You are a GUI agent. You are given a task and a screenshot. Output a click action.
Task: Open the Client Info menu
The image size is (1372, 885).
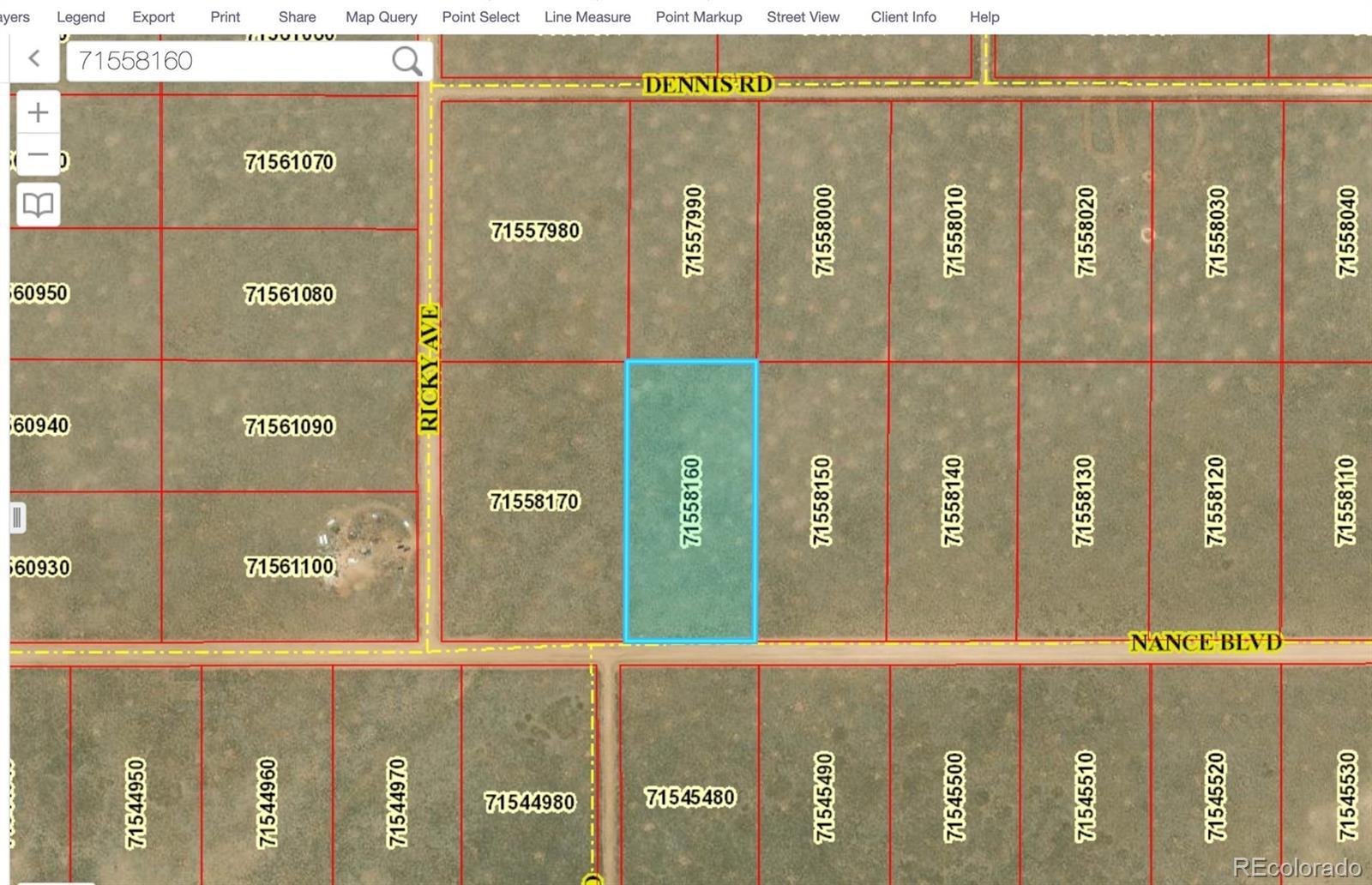tap(903, 16)
